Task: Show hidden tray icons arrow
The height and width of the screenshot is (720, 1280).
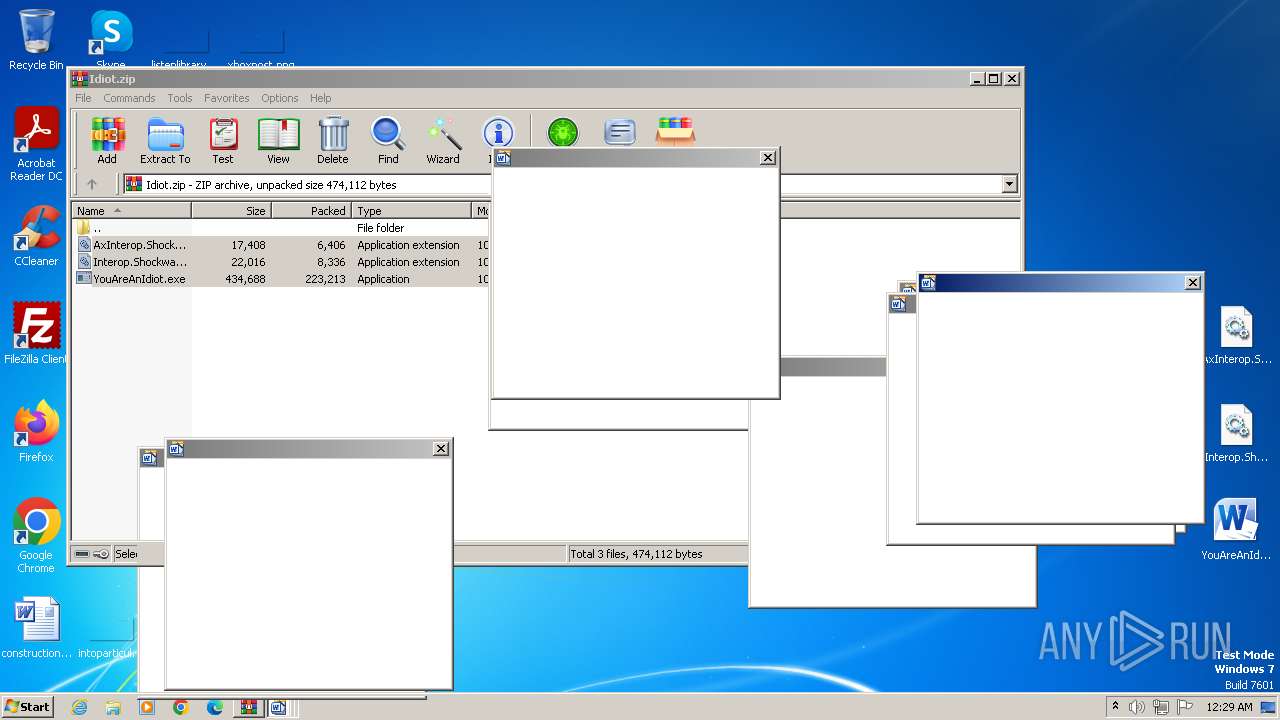Action: [x=1115, y=707]
